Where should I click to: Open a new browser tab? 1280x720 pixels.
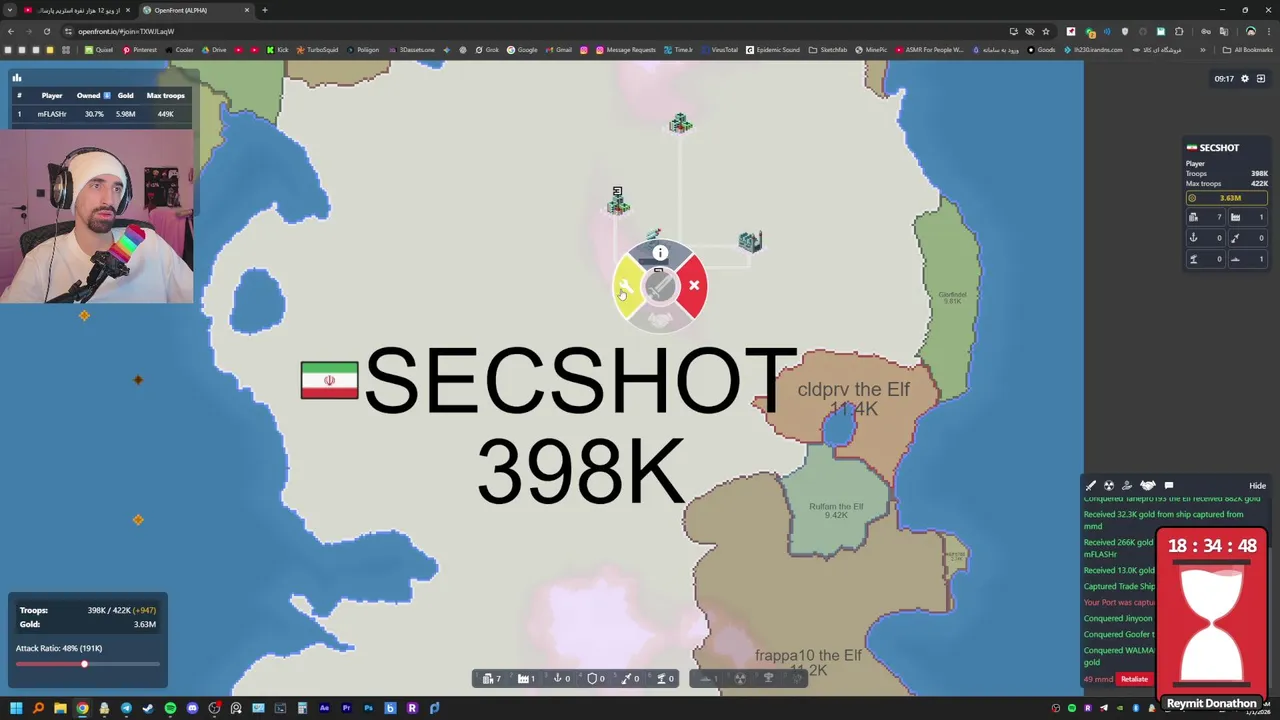pos(264,10)
